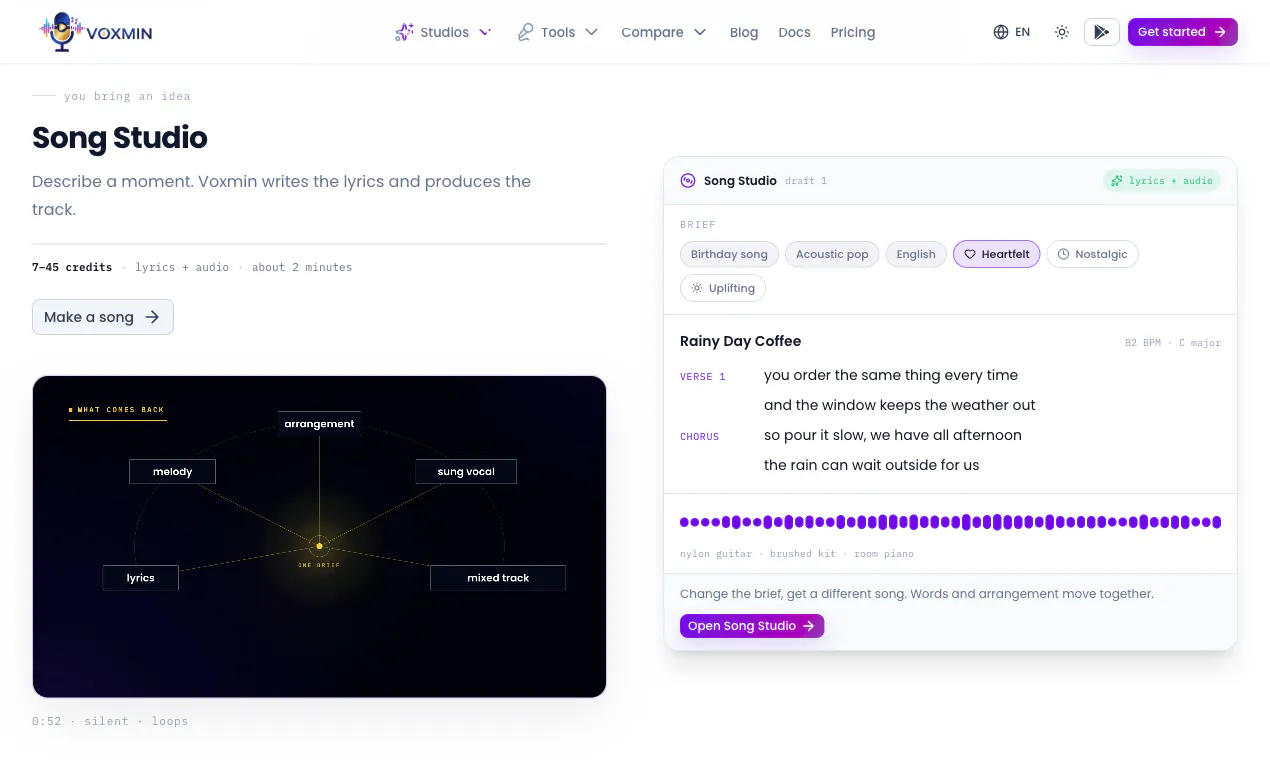
Task: Click the sun icon on Uplifting chip
Action: [x=697, y=288]
